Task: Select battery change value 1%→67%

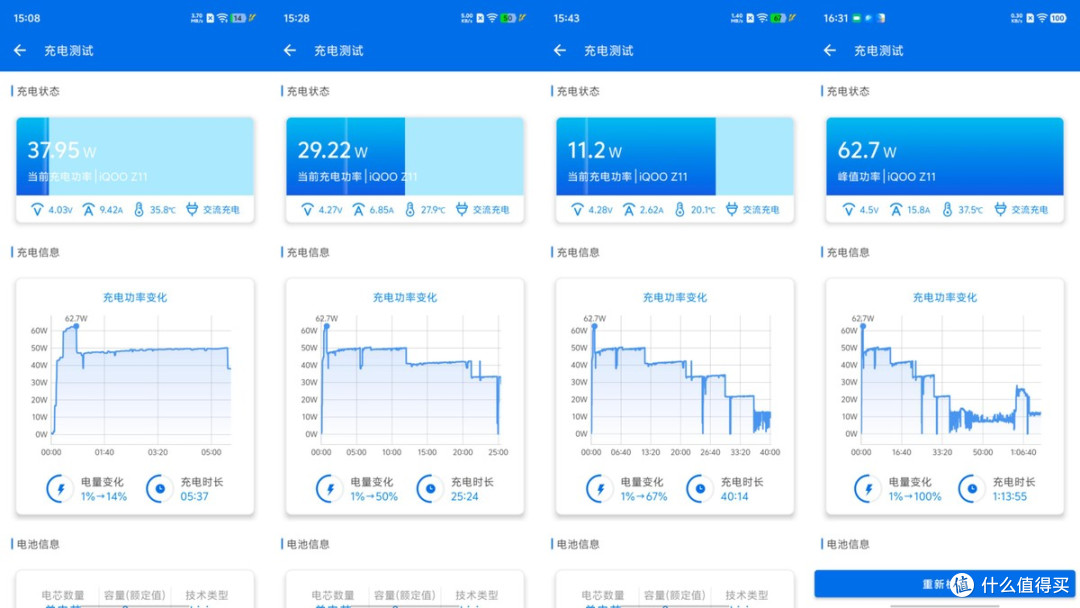Action: click(x=644, y=496)
